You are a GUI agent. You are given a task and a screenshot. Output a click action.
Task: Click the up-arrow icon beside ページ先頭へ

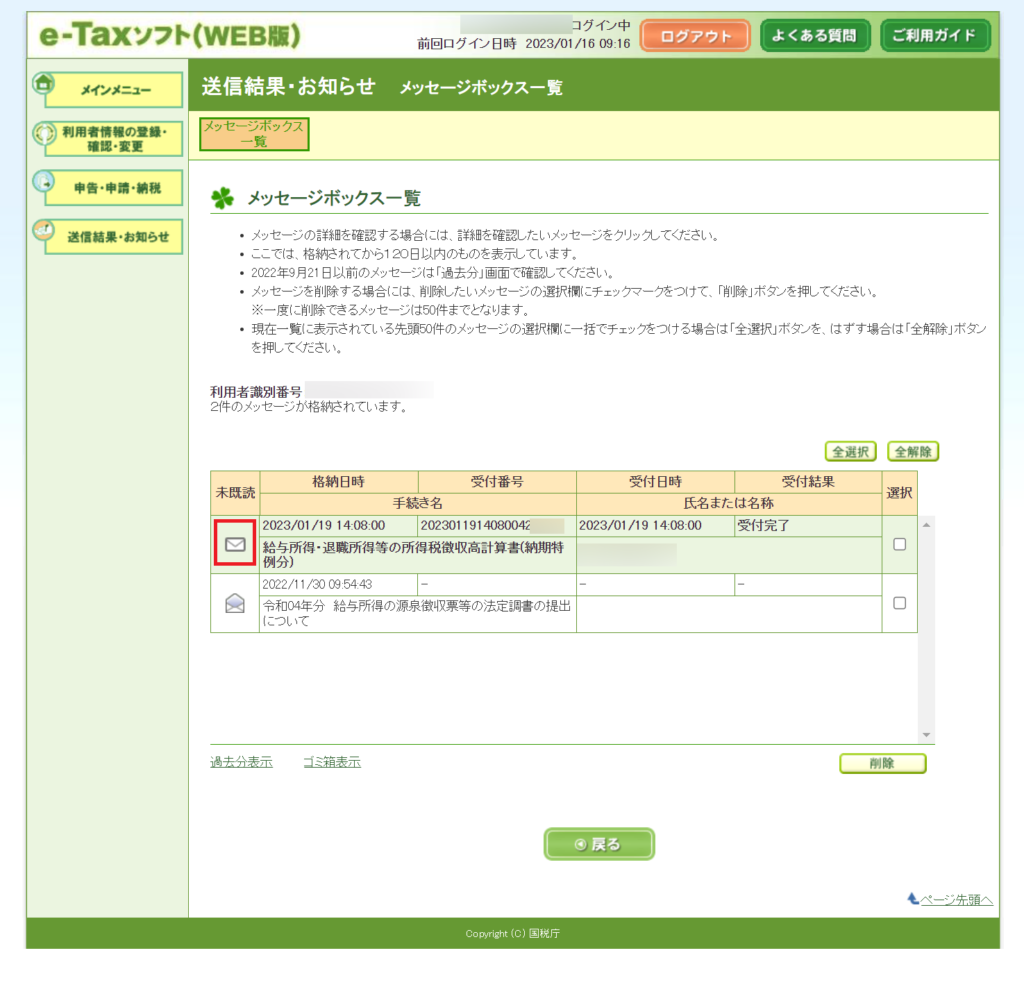pos(912,899)
